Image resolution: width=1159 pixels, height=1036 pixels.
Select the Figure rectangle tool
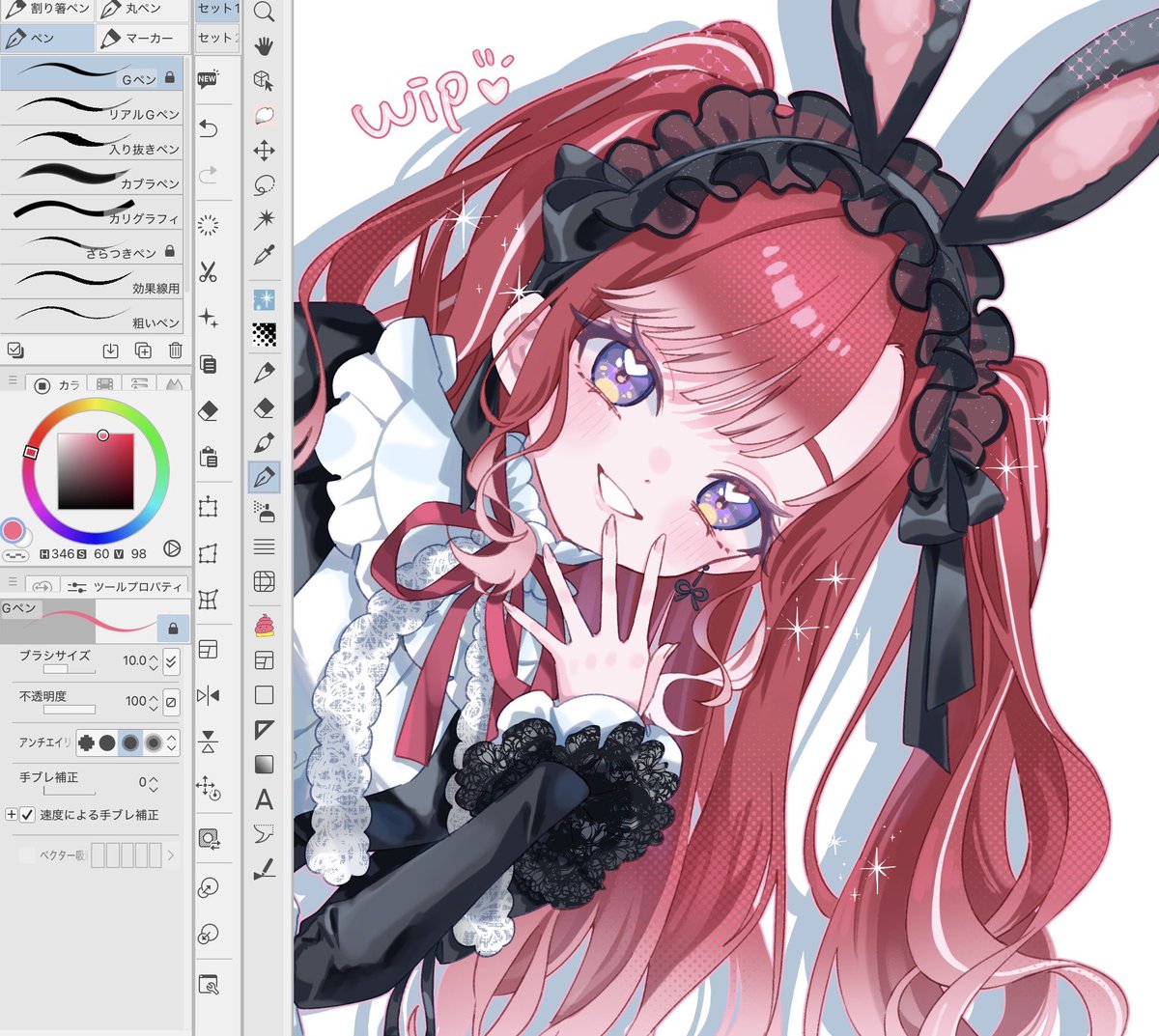(x=264, y=695)
